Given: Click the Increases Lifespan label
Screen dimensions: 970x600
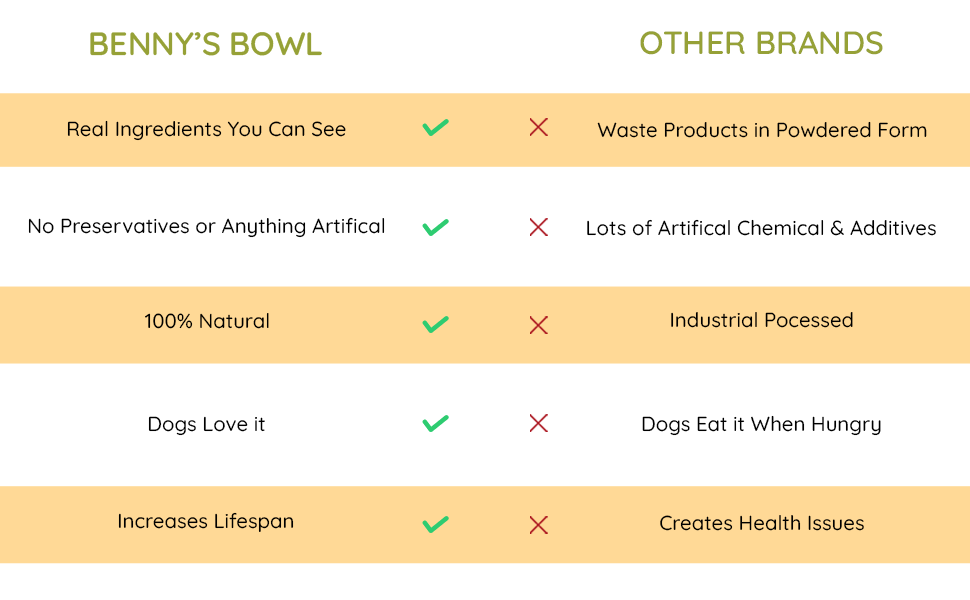Looking at the screenshot, I should click(205, 522).
